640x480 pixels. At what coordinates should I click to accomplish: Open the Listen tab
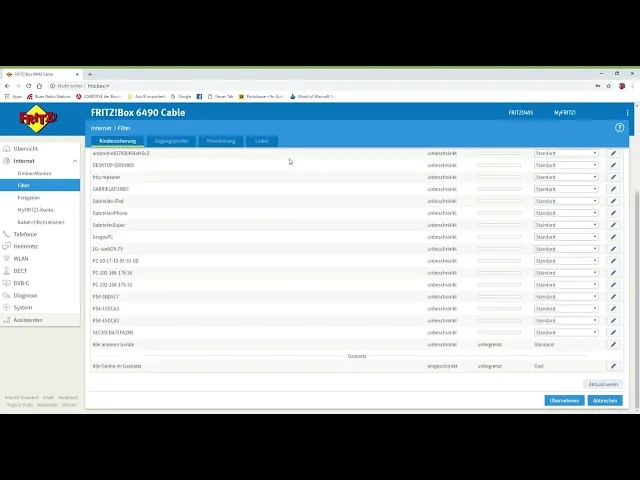[x=262, y=141]
